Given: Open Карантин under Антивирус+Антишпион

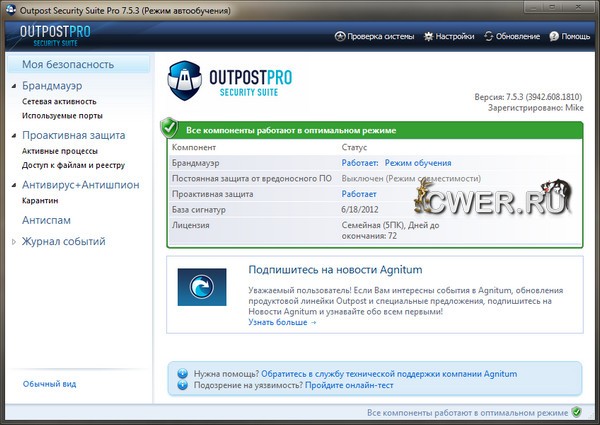Looking at the screenshot, I should pyautogui.click(x=43, y=200).
